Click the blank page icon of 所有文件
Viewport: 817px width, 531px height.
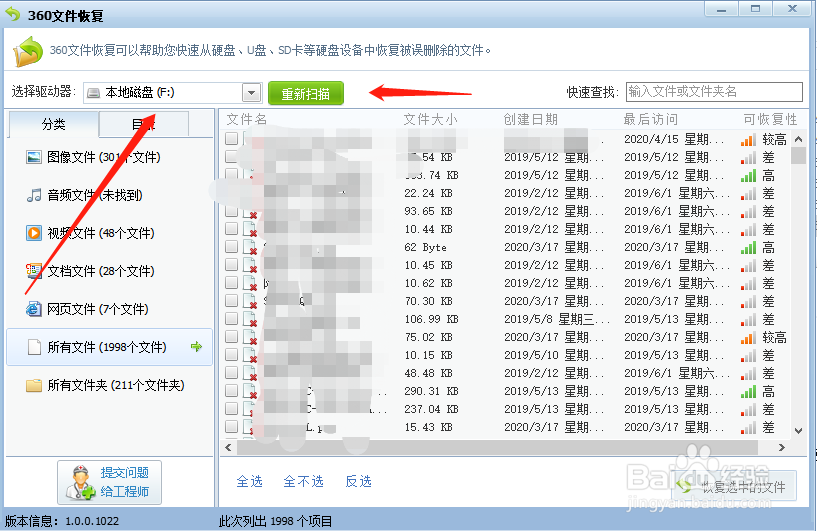point(34,347)
